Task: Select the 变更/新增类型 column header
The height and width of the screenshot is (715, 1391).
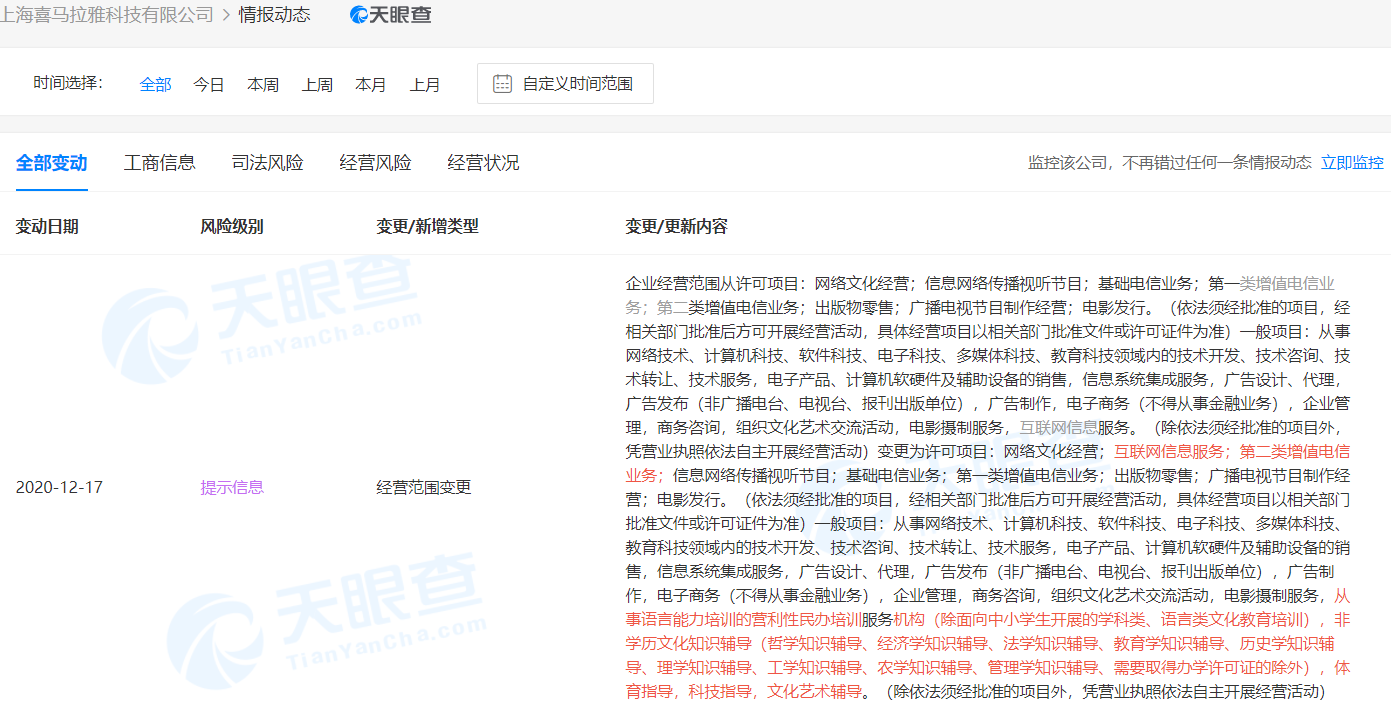Action: point(428,226)
